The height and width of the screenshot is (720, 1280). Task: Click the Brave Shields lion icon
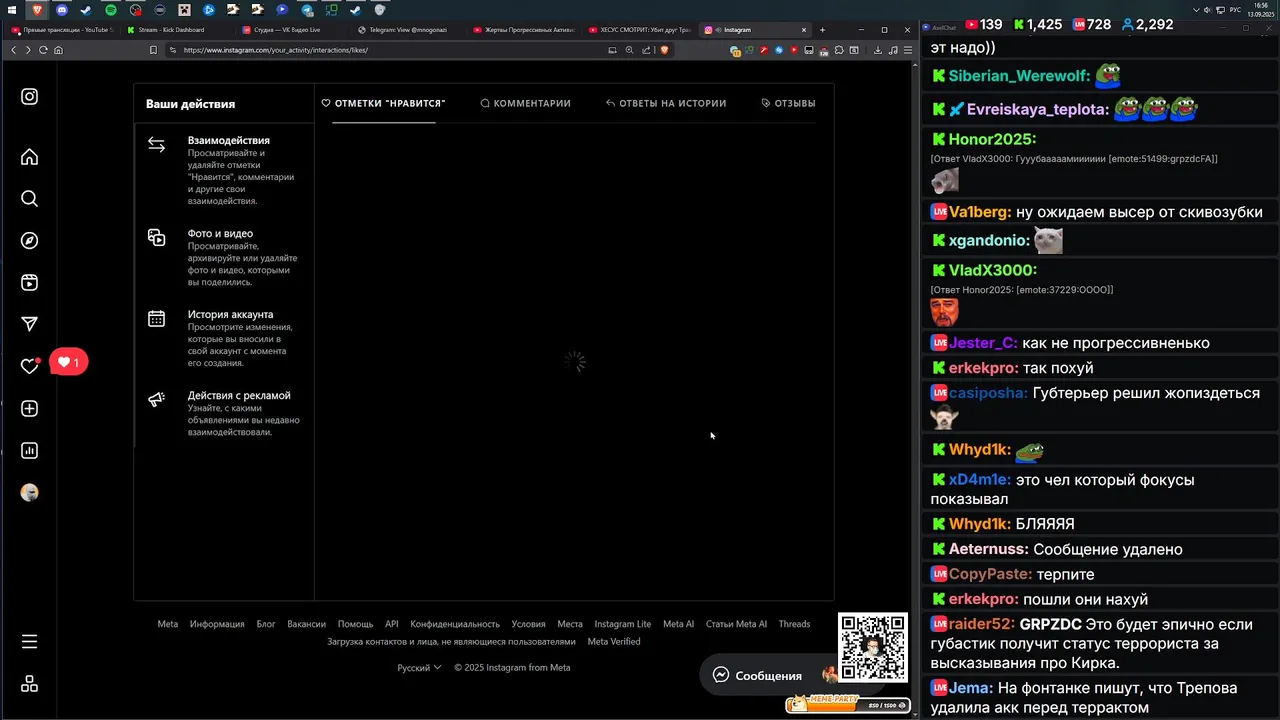pos(664,50)
